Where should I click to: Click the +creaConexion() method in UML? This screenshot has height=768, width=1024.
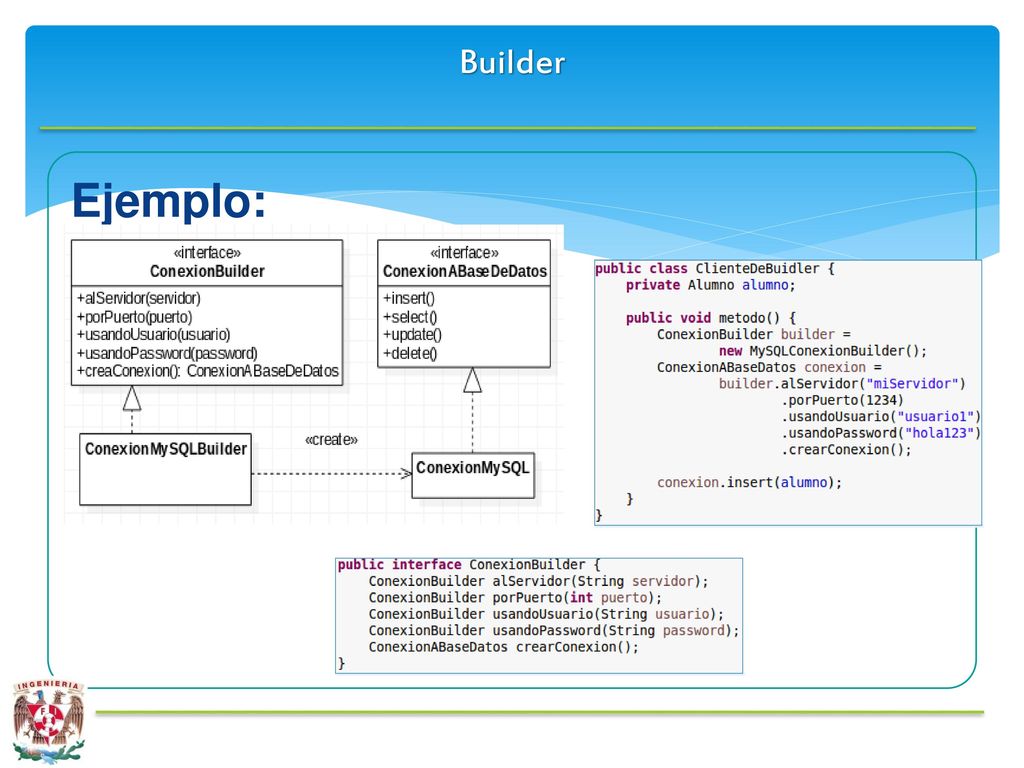(x=208, y=371)
